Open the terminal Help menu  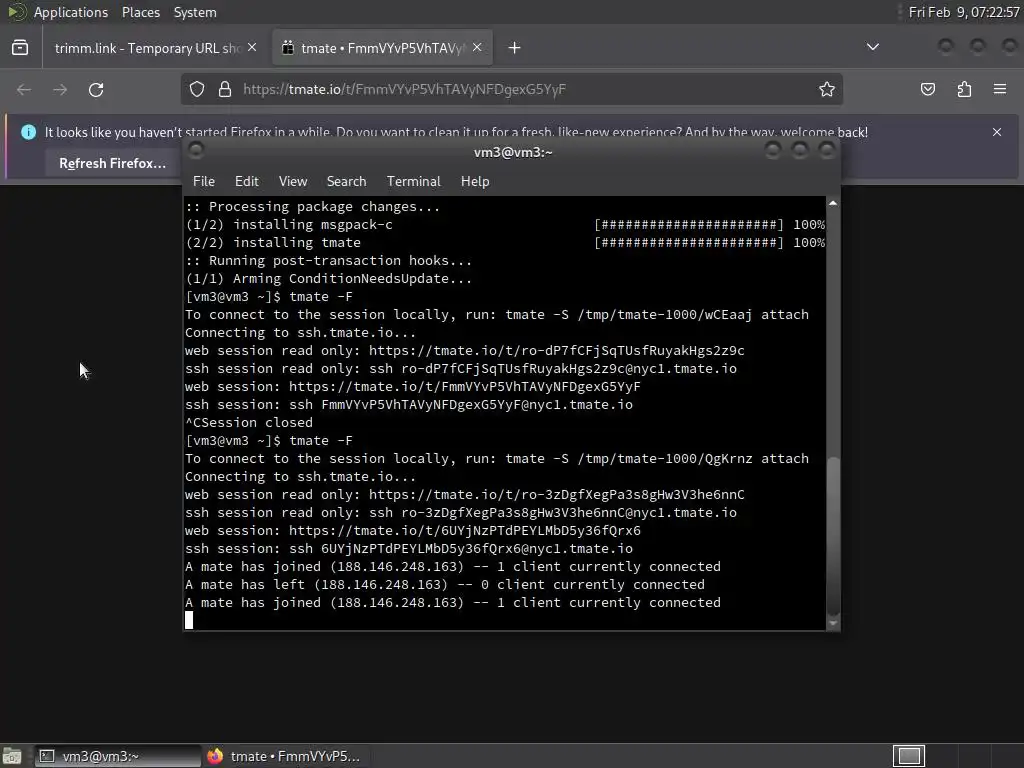pyautogui.click(x=475, y=182)
